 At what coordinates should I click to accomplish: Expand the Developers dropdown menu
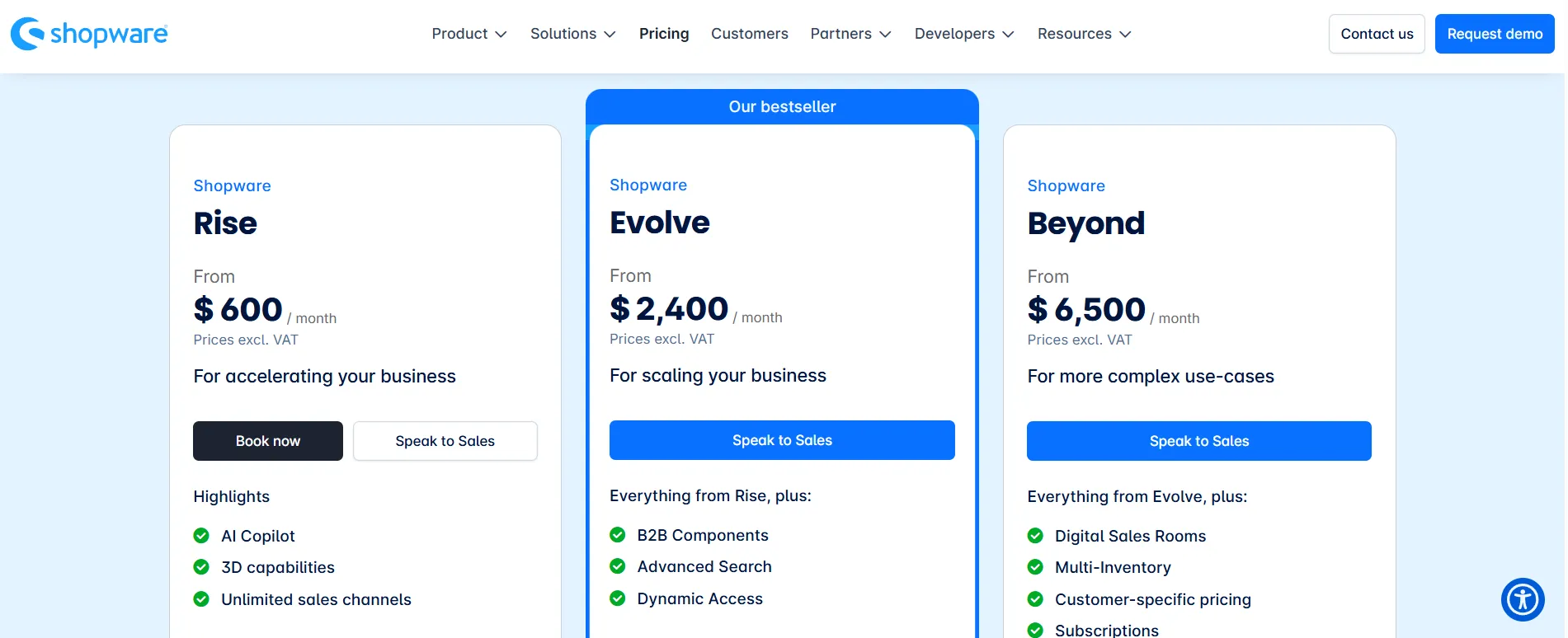coord(964,34)
